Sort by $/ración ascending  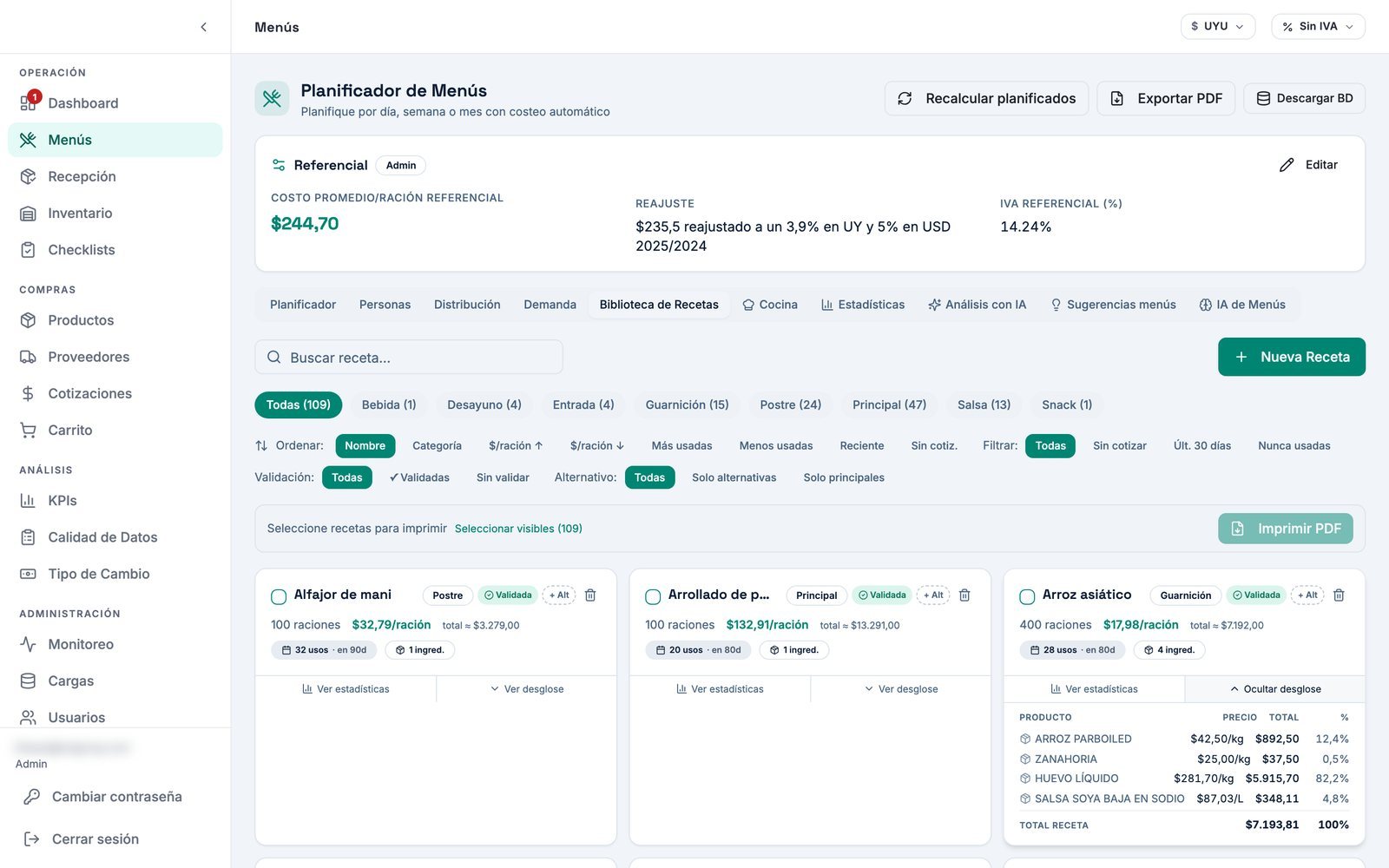[516, 445]
